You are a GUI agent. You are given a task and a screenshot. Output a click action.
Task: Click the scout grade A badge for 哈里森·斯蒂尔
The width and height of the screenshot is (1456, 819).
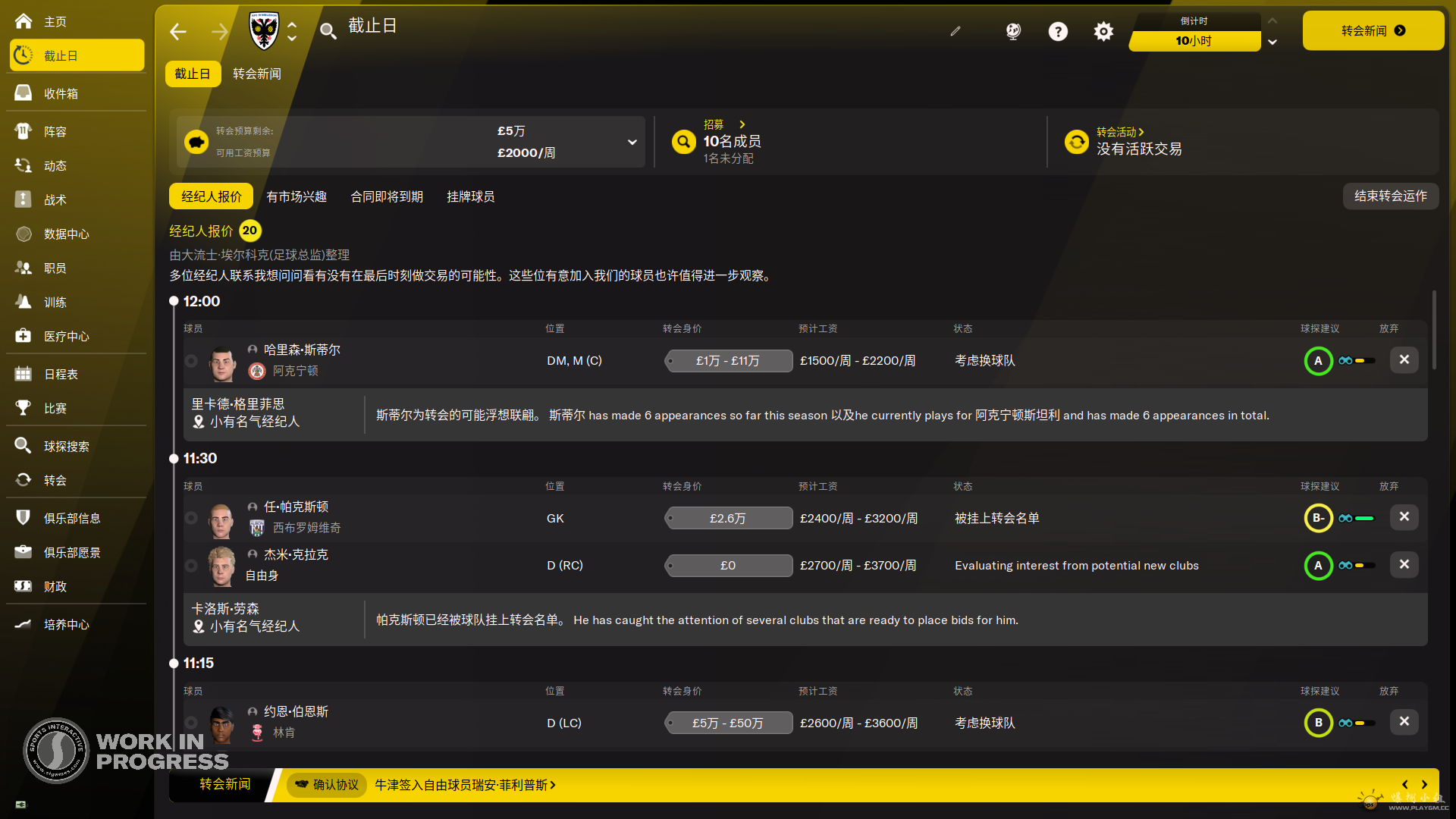click(x=1318, y=361)
